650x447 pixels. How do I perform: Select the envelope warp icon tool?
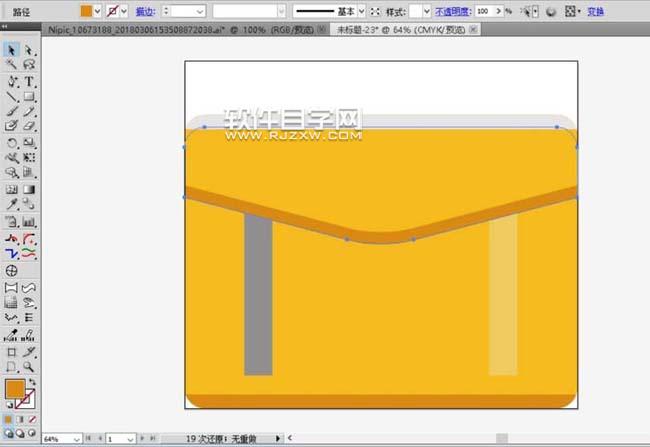point(11,288)
